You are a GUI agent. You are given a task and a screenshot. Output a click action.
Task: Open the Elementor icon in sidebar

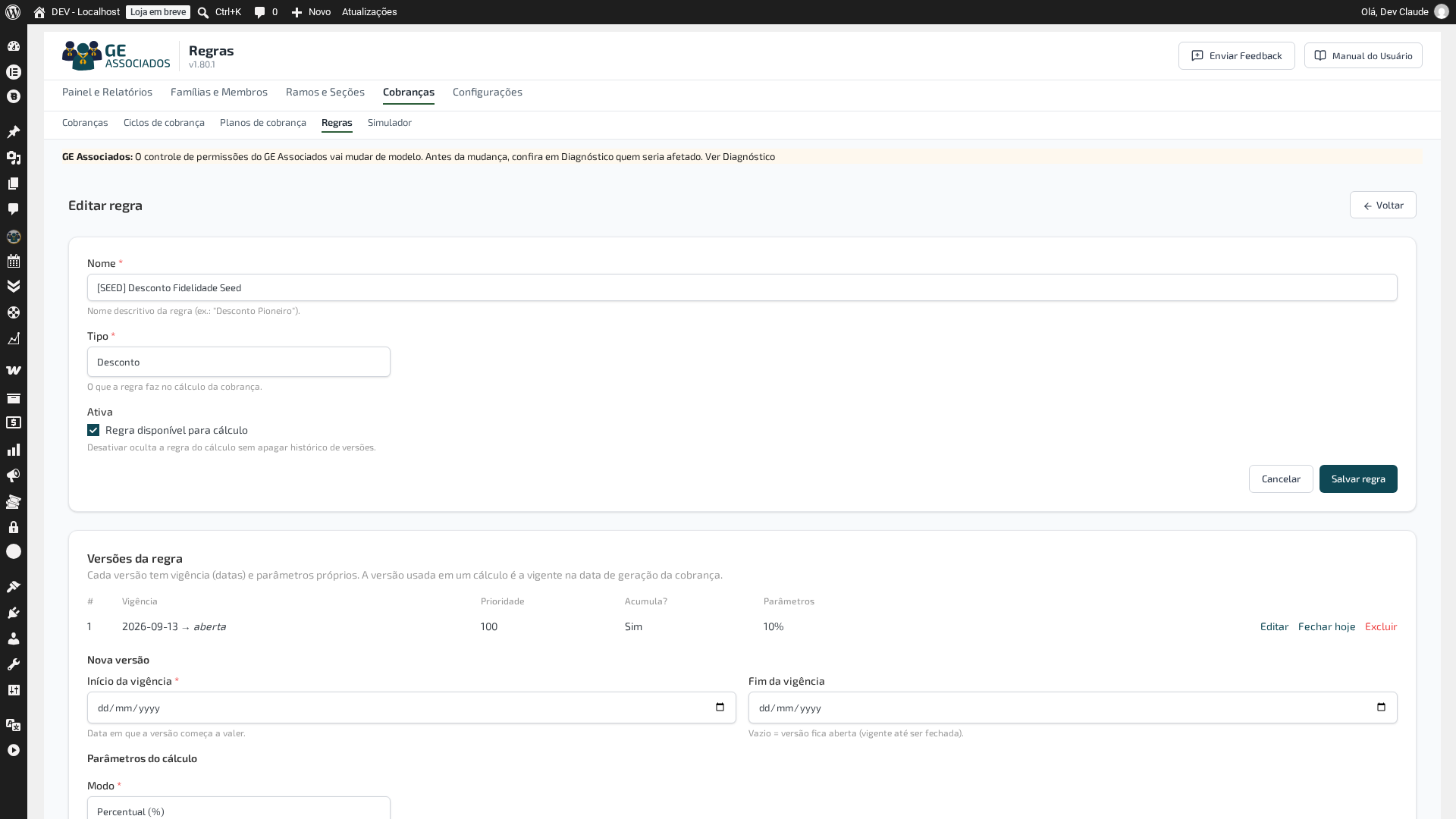click(x=14, y=72)
